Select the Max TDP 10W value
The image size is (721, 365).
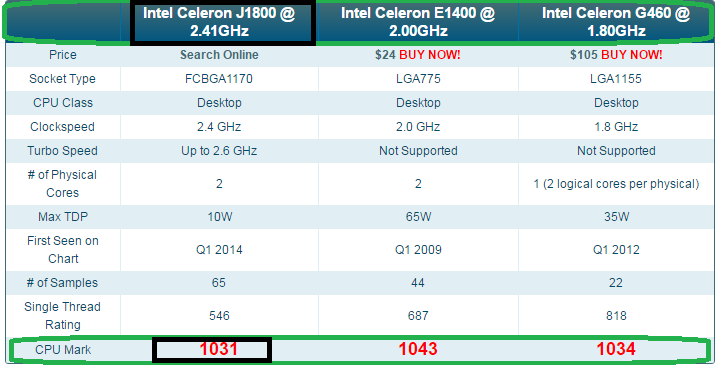tap(219, 217)
